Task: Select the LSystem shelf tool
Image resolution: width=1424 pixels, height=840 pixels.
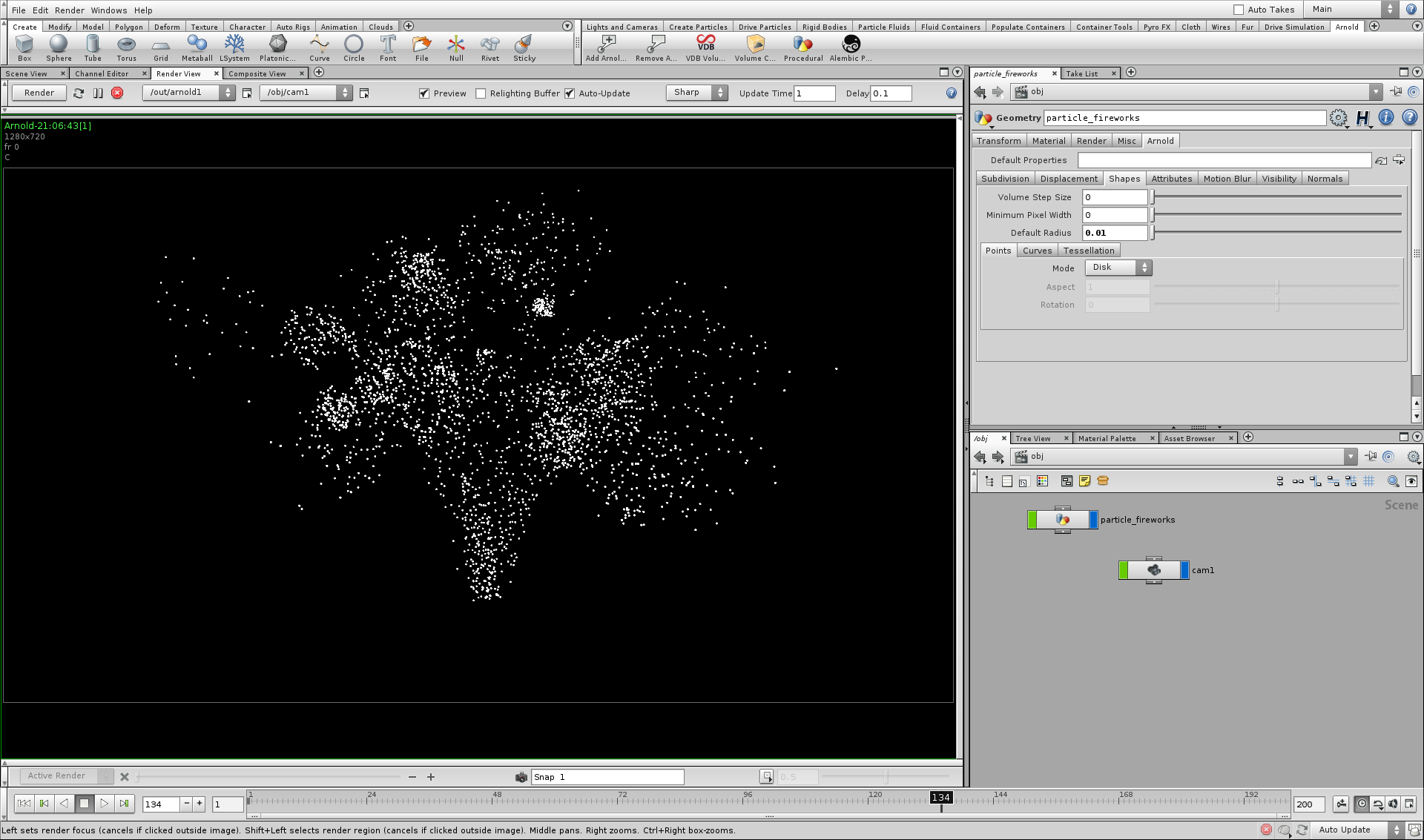Action: coord(234,47)
